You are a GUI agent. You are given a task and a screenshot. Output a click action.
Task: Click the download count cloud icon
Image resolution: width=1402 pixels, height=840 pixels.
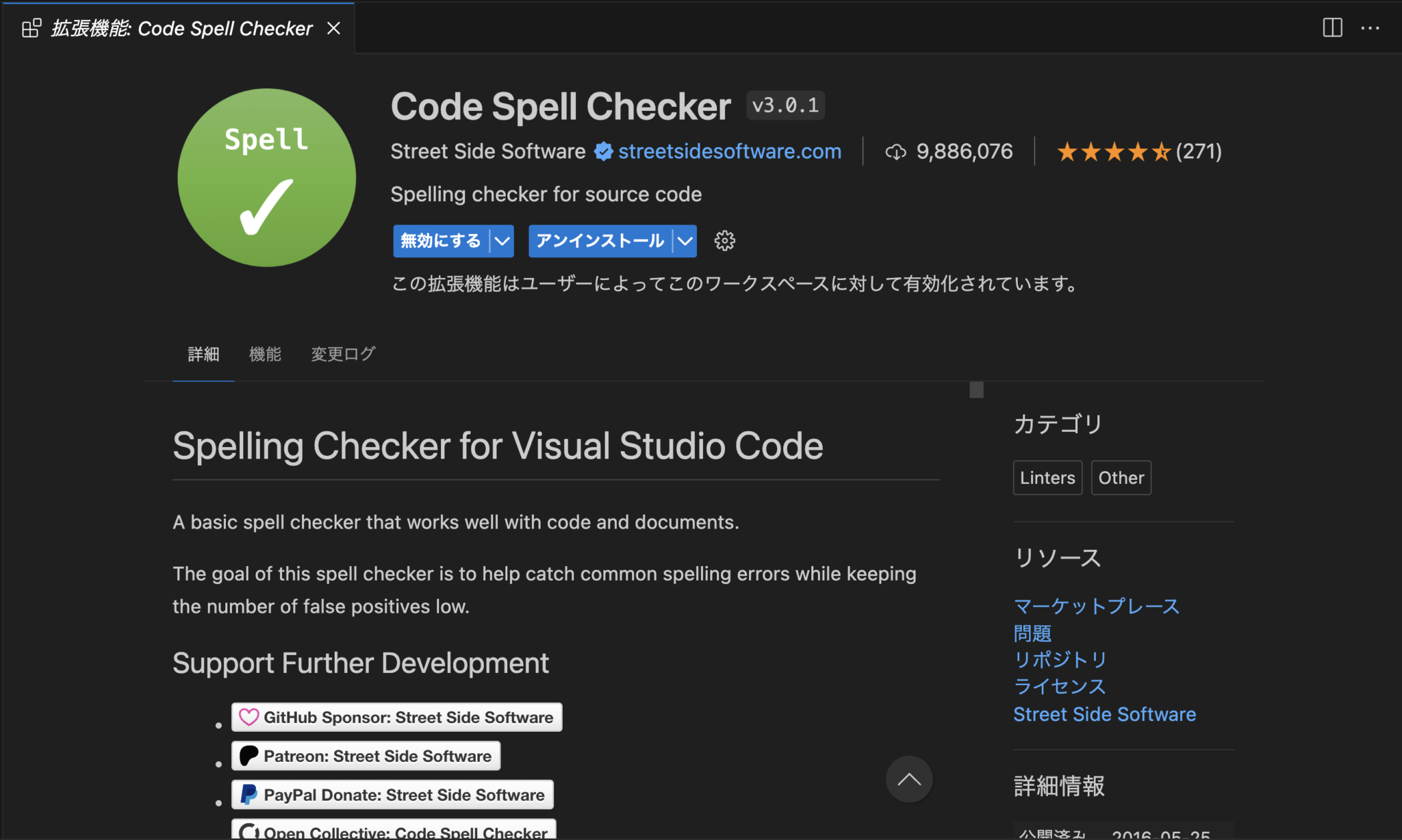click(895, 151)
